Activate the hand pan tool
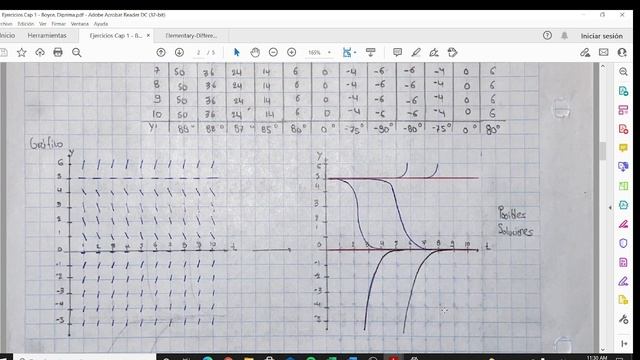640x360 pixels. pyautogui.click(x=255, y=52)
